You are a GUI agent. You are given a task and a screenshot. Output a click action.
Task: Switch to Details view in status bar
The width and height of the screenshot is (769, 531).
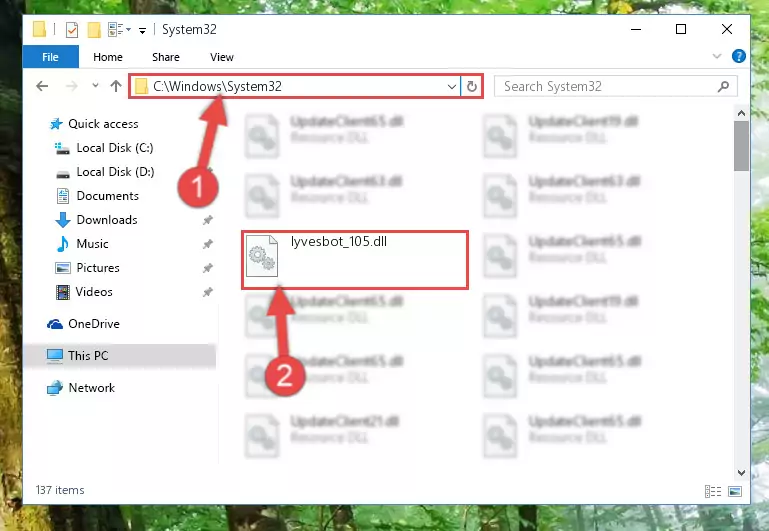[713, 491]
